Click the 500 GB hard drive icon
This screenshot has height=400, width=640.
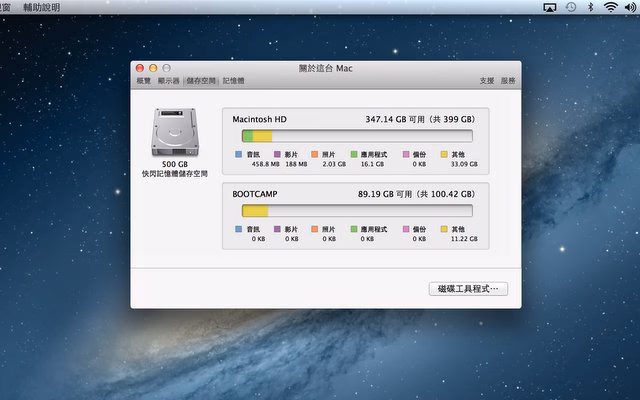[175, 132]
